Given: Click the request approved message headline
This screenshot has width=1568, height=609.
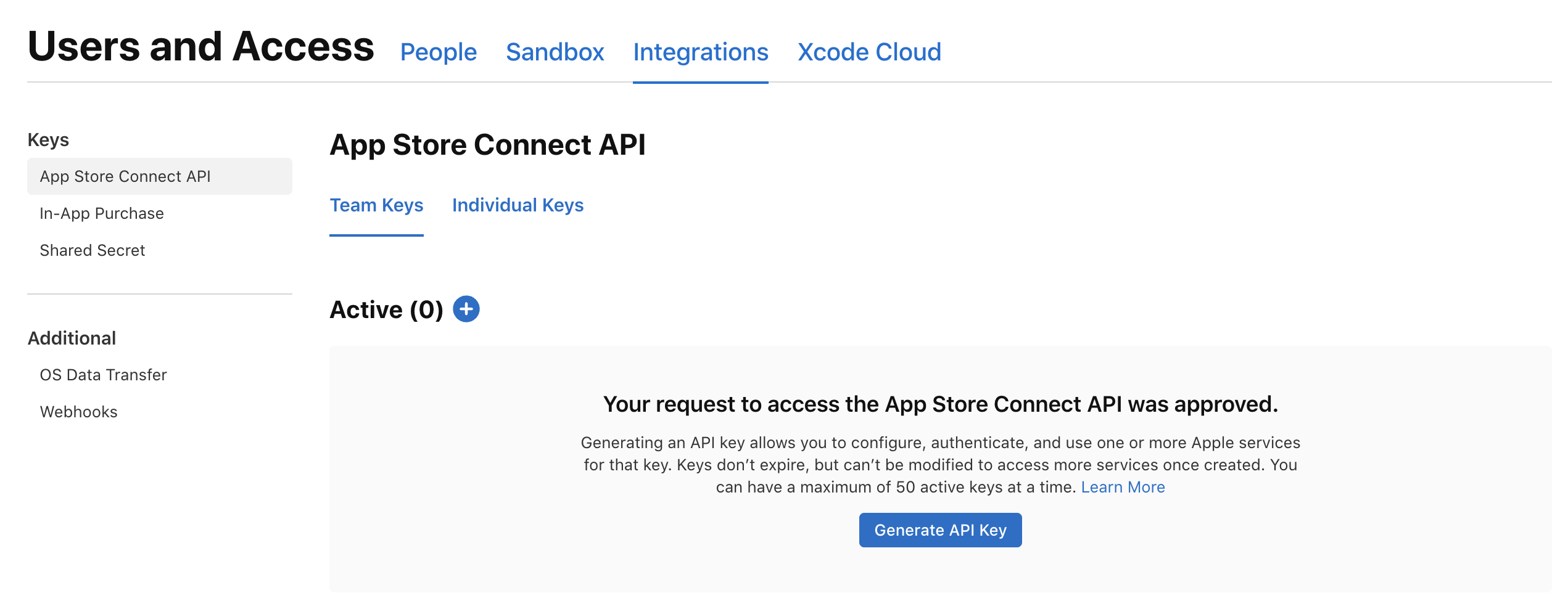Looking at the screenshot, I should tap(941, 404).
